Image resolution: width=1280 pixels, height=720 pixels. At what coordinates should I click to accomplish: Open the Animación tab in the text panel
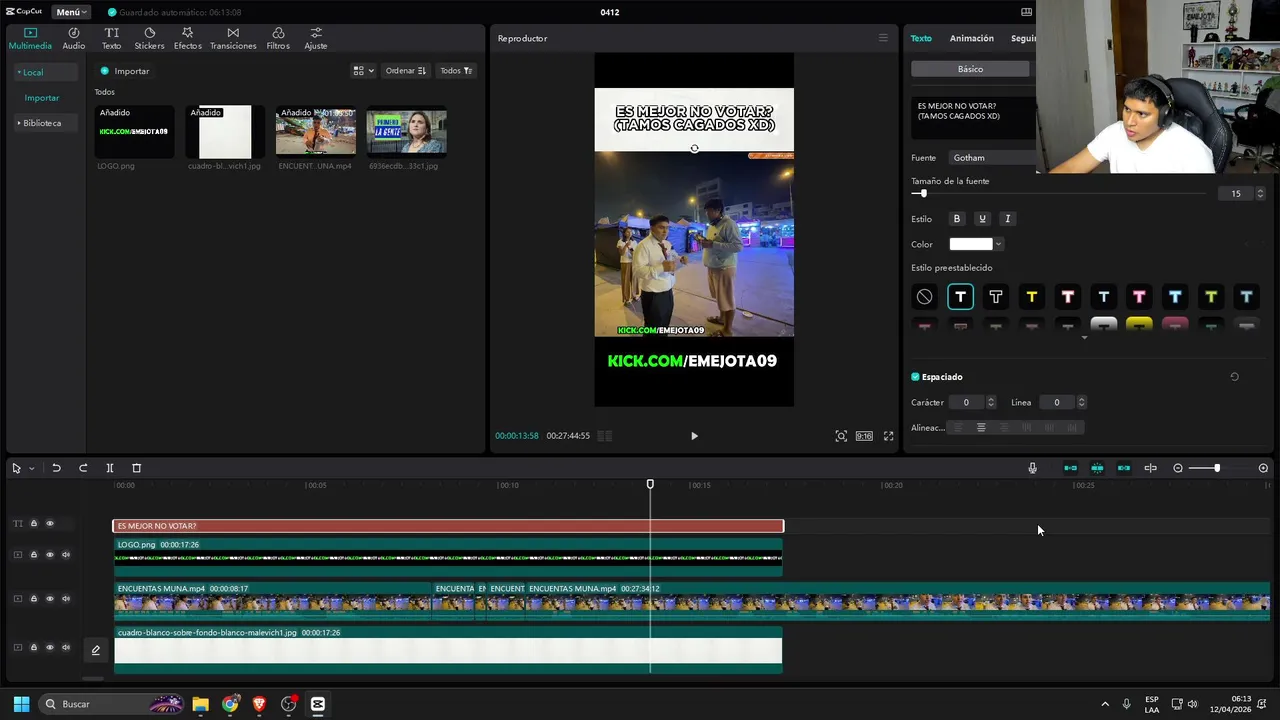click(x=971, y=38)
